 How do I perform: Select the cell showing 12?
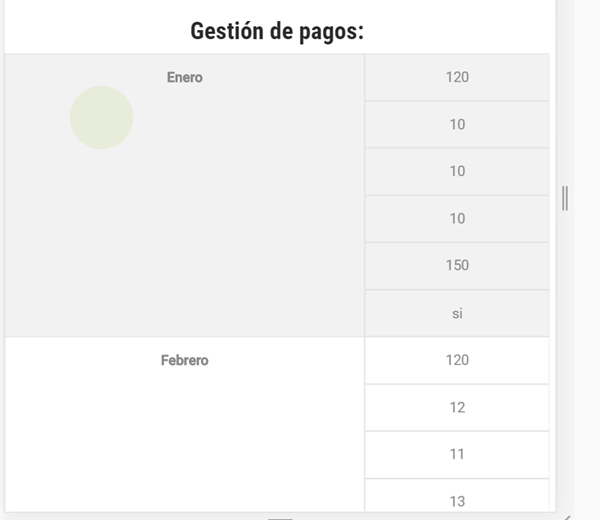457,407
